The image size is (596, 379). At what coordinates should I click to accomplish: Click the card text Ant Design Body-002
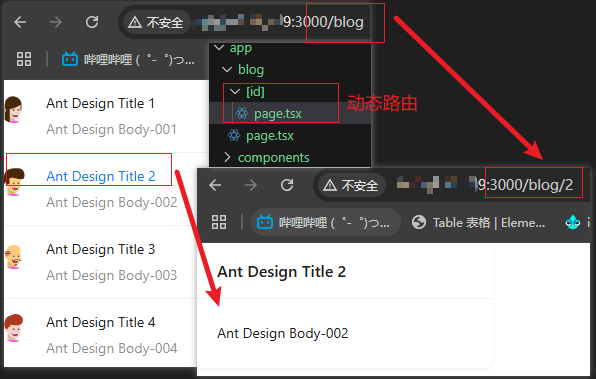click(282, 333)
